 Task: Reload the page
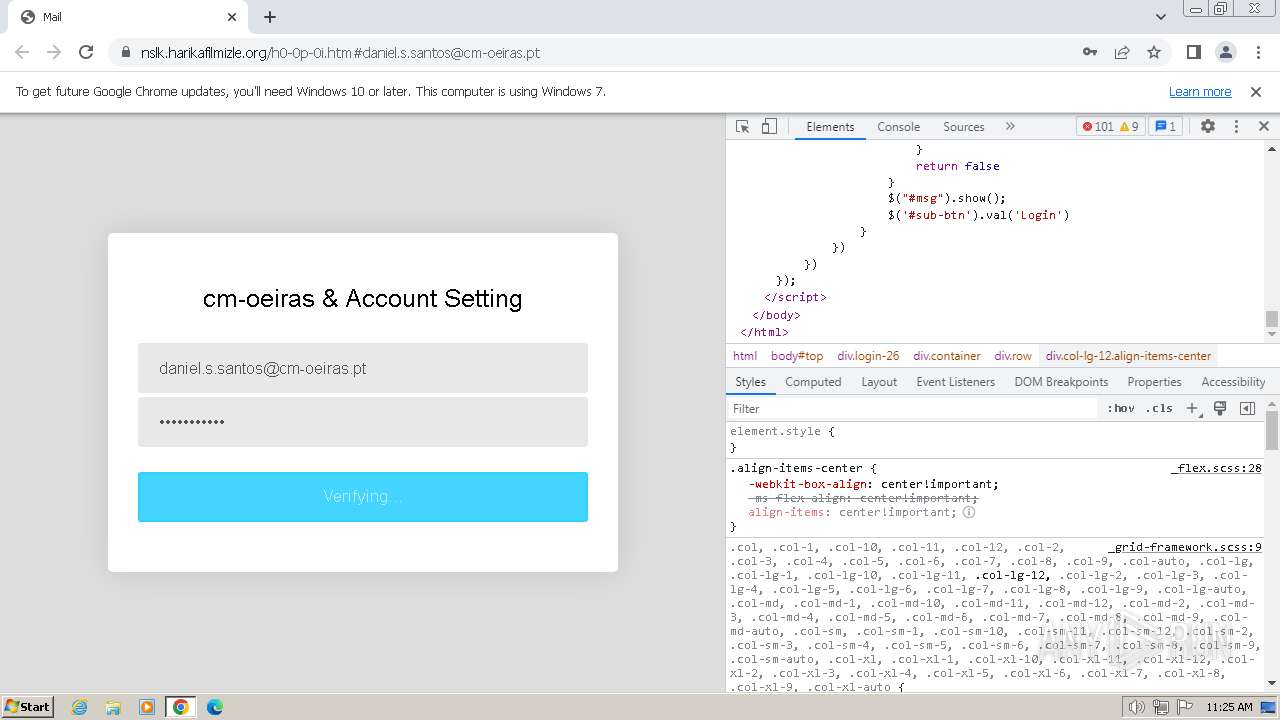point(86,52)
